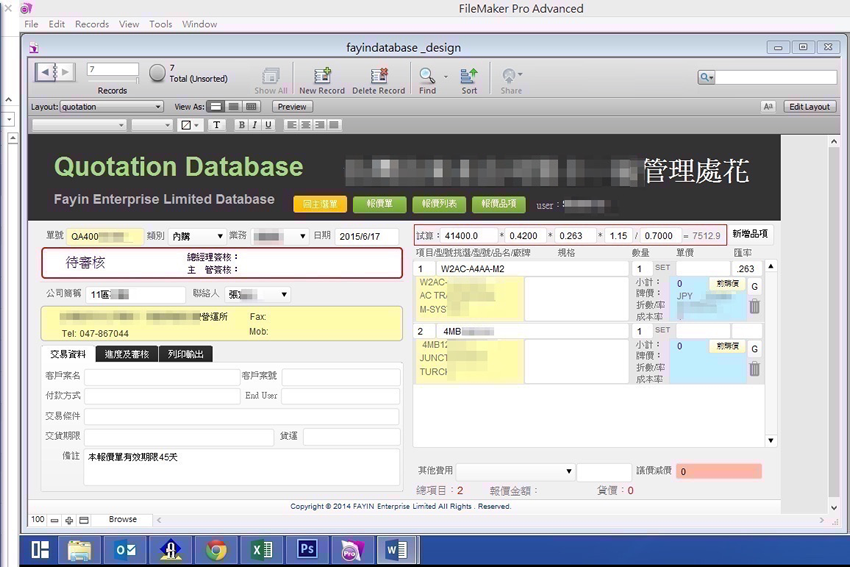Open the Find magnifier tool
The image size is (850, 567).
(427, 77)
